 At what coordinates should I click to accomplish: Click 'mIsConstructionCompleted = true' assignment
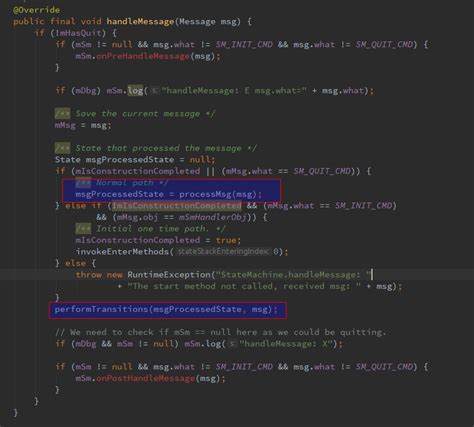[158, 240]
